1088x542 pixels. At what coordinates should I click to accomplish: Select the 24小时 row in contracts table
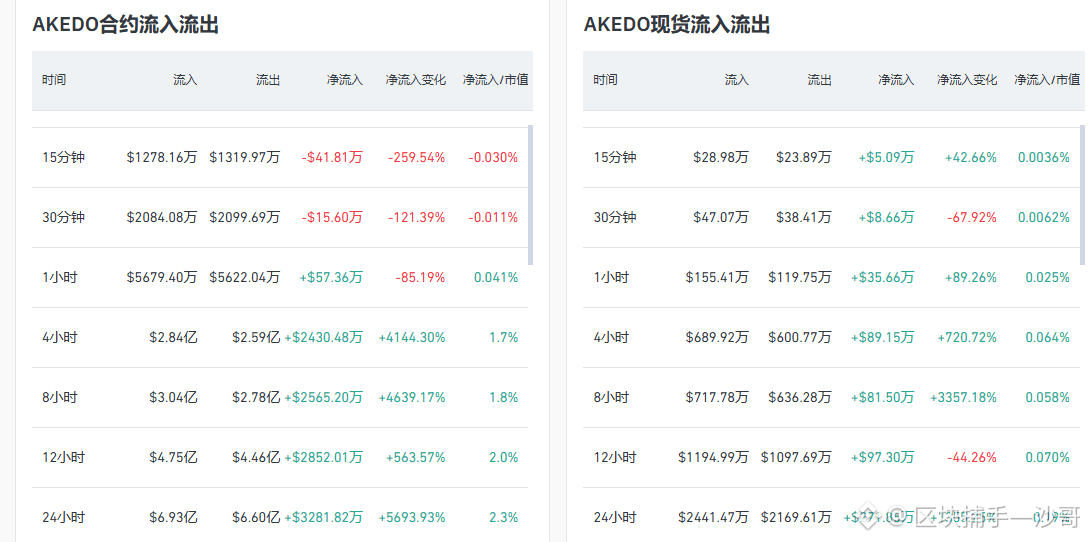[x=280, y=517]
